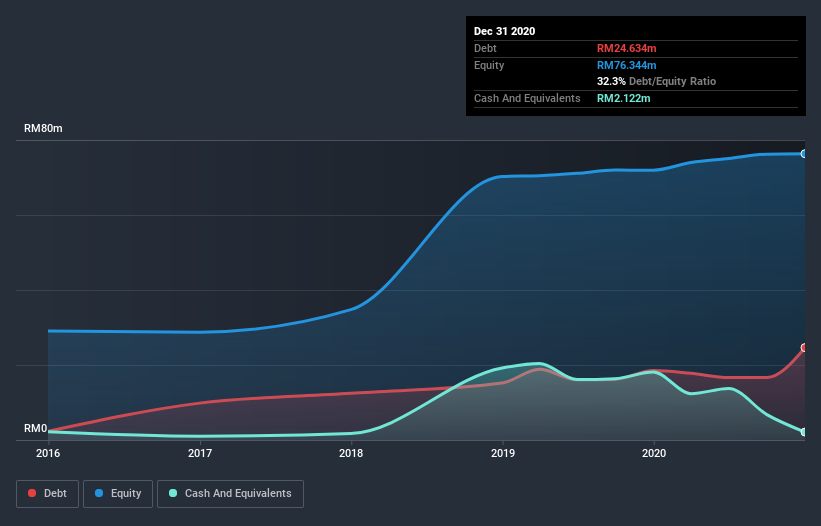Select the Cash end-point marker on chart
The width and height of the screenshot is (821, 526).
(x=804, y=432)
